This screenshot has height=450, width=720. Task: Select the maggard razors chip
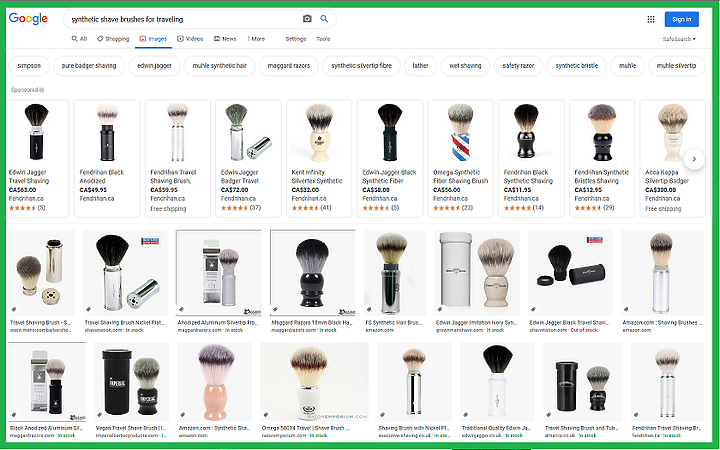pyautogui.click(x=289, y=66)
